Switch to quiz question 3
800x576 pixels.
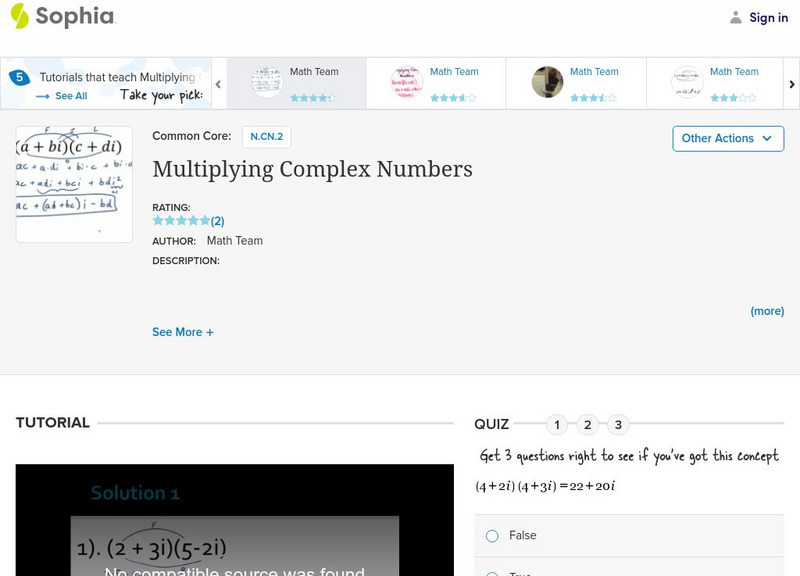point(619,424)
